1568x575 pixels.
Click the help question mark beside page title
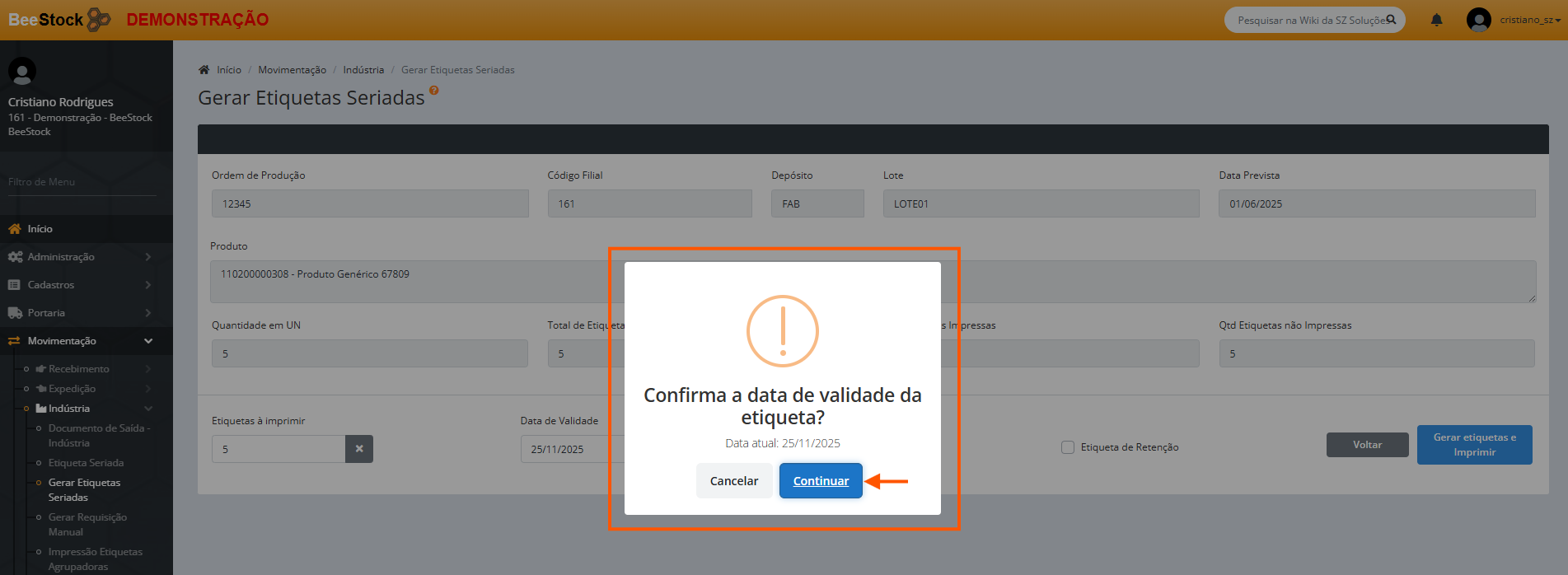click(x=434, y=91)
